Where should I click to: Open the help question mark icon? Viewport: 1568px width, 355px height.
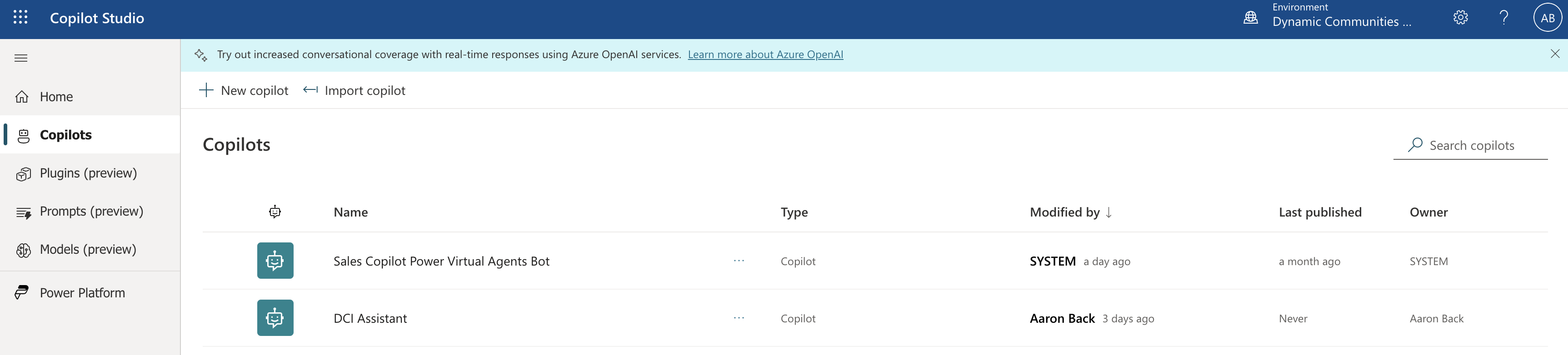point(1503,18)
